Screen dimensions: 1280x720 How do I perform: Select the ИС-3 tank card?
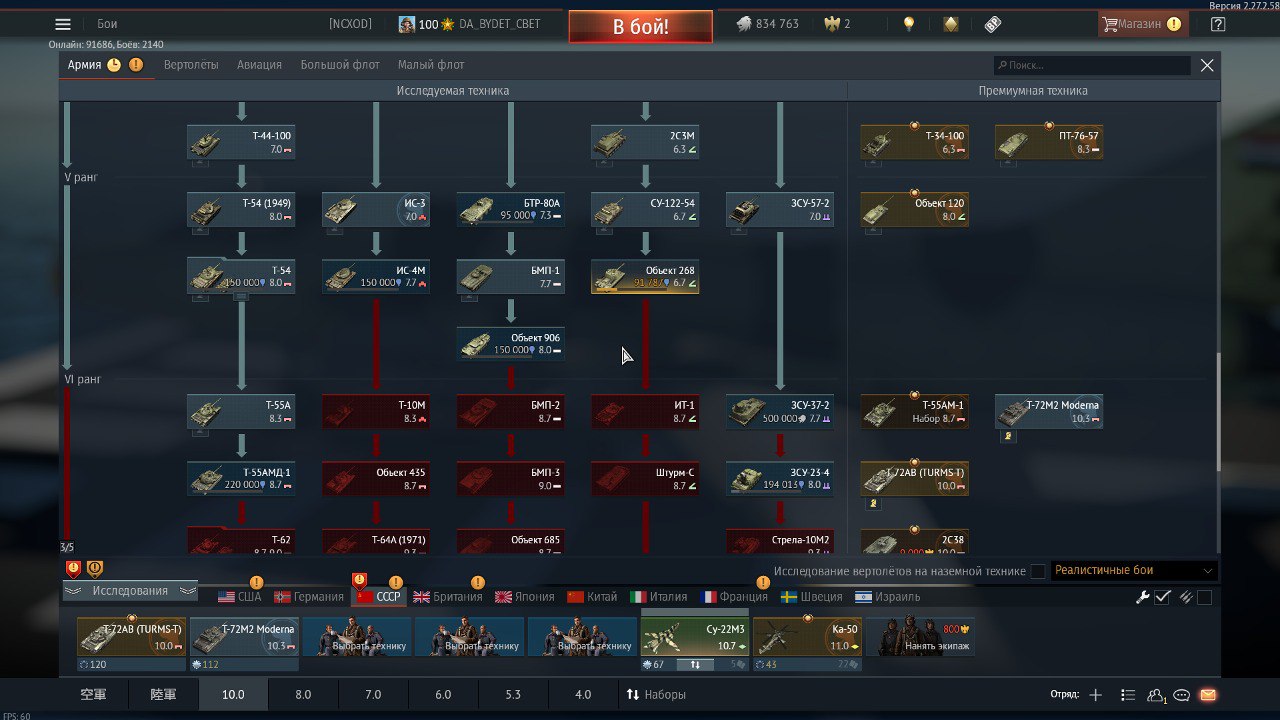(376, 210)
